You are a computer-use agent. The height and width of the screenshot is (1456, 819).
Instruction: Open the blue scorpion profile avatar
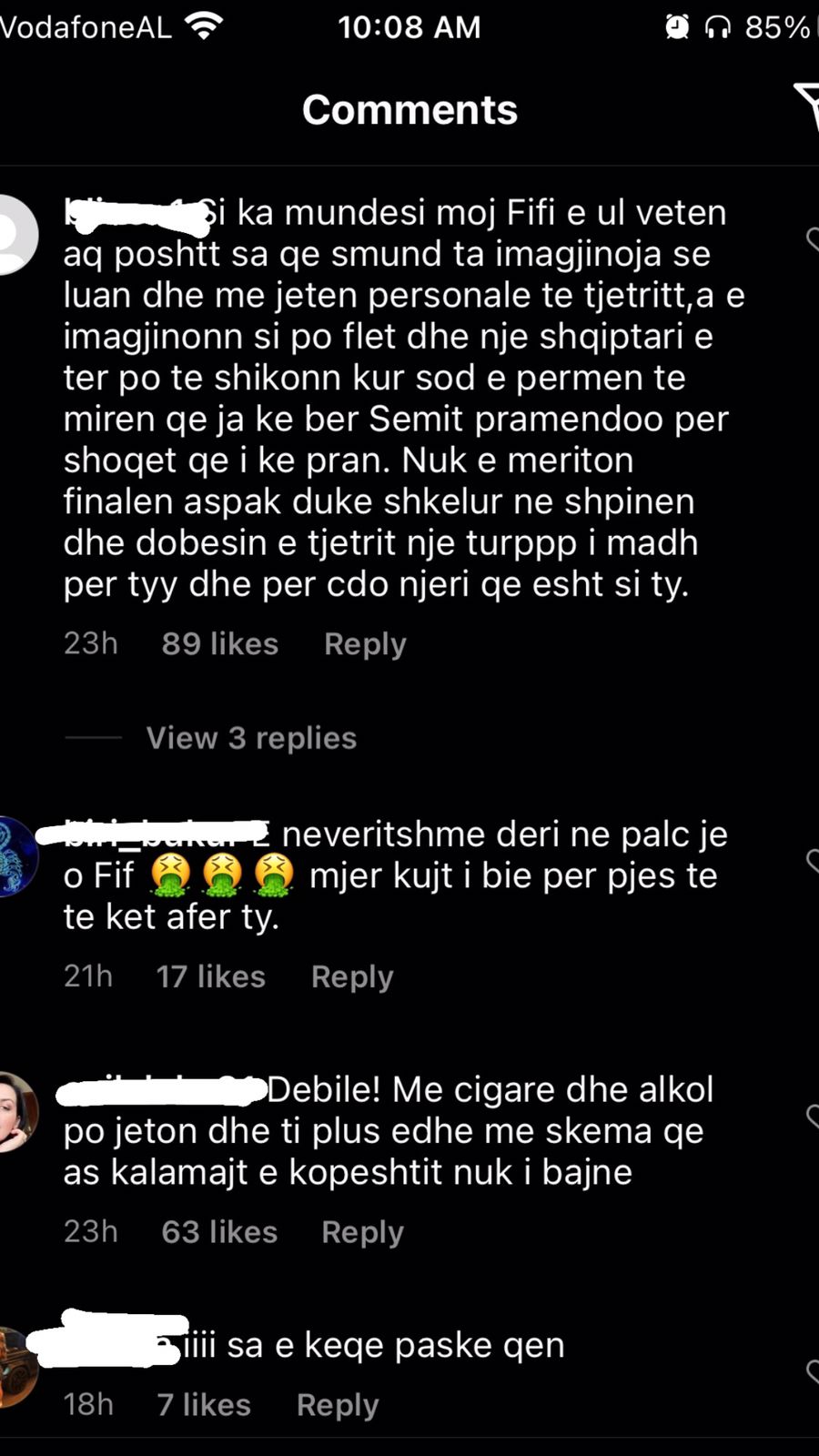(15, 857)
